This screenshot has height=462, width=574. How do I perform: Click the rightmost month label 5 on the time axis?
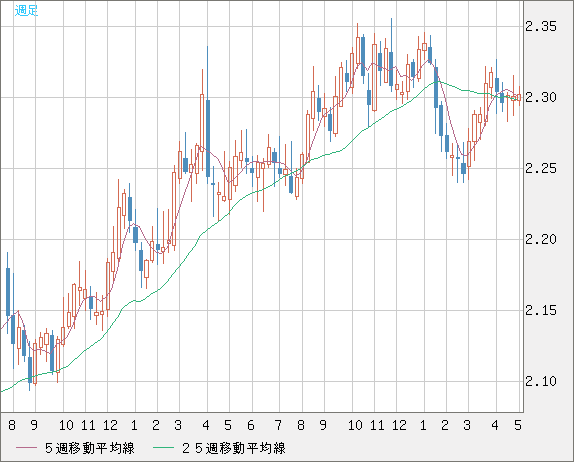point(518,425)
